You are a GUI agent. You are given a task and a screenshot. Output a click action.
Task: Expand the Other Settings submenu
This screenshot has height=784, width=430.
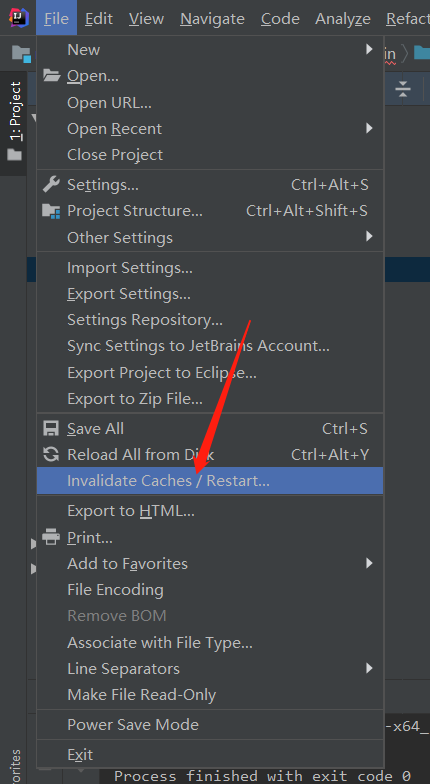click(x=210, y=237)
